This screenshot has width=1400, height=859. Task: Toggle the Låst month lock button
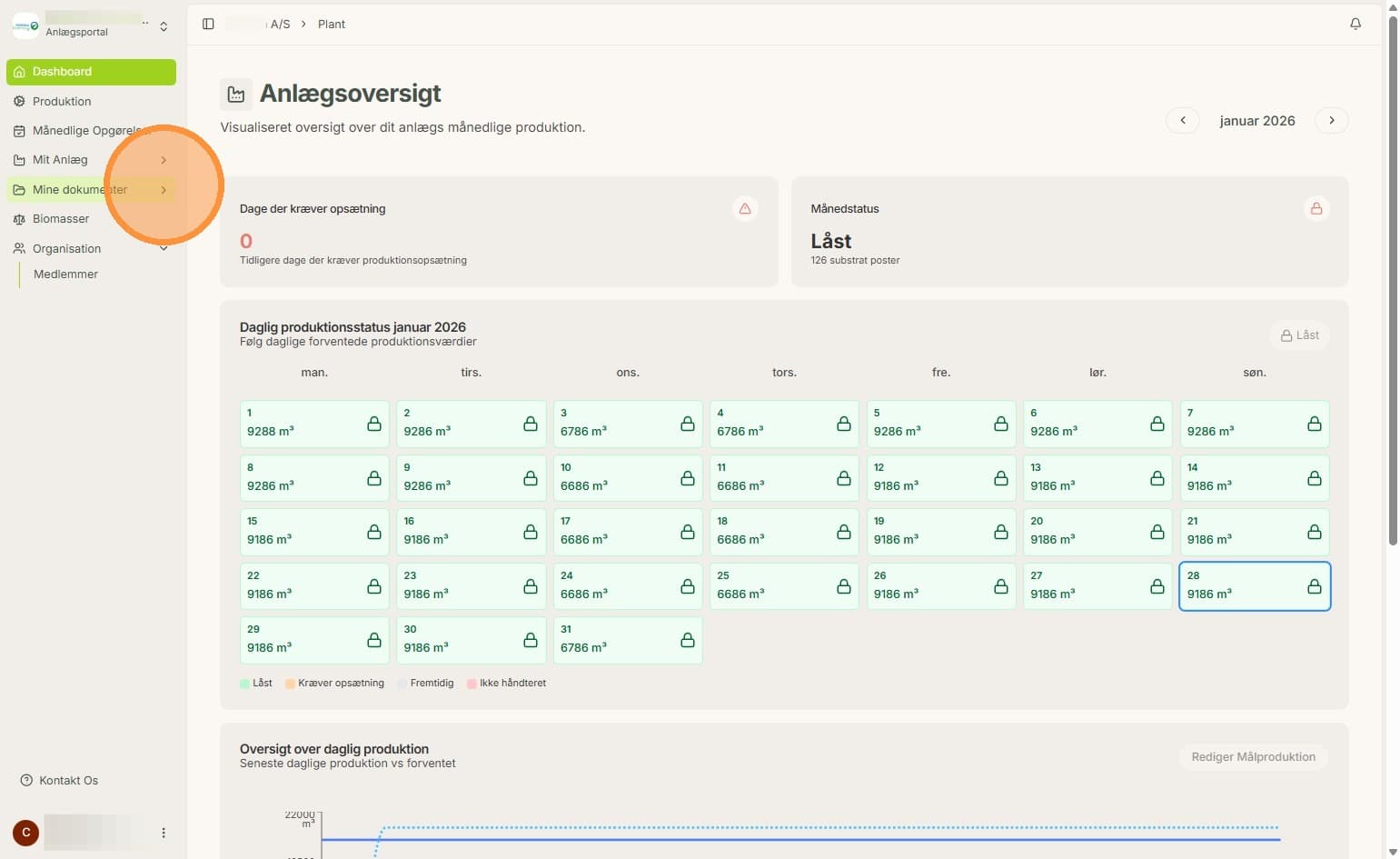pyautogui.click(x=1299, y=335)
